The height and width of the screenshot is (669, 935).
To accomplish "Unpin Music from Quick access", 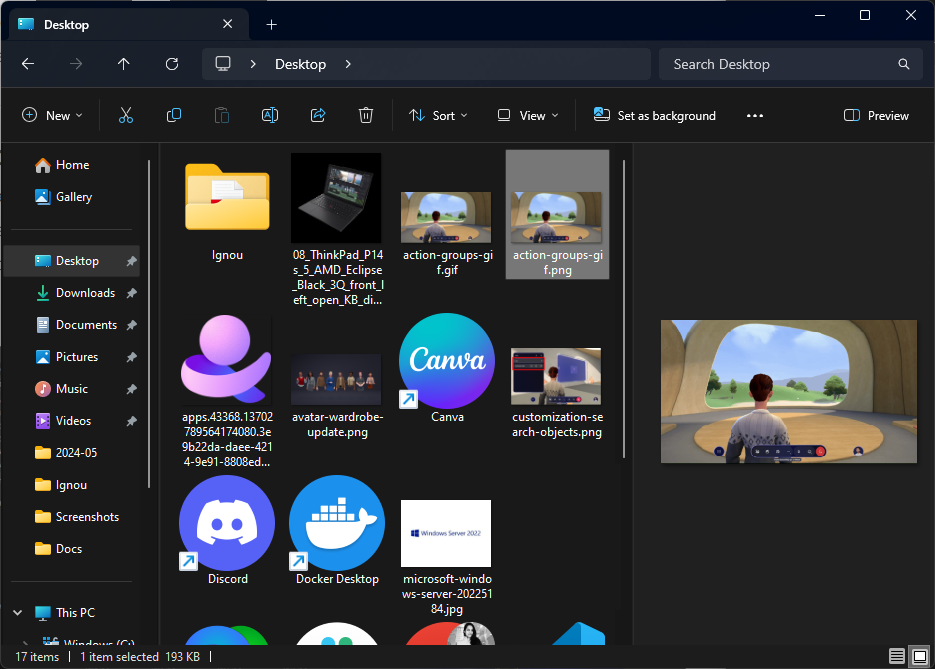I will click(131, 389).
